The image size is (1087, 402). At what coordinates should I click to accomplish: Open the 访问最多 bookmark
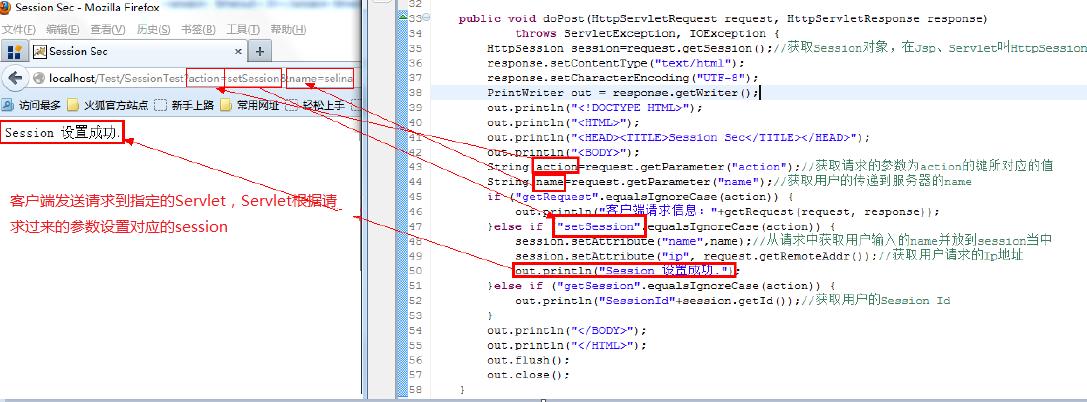(x=32, y=106)
